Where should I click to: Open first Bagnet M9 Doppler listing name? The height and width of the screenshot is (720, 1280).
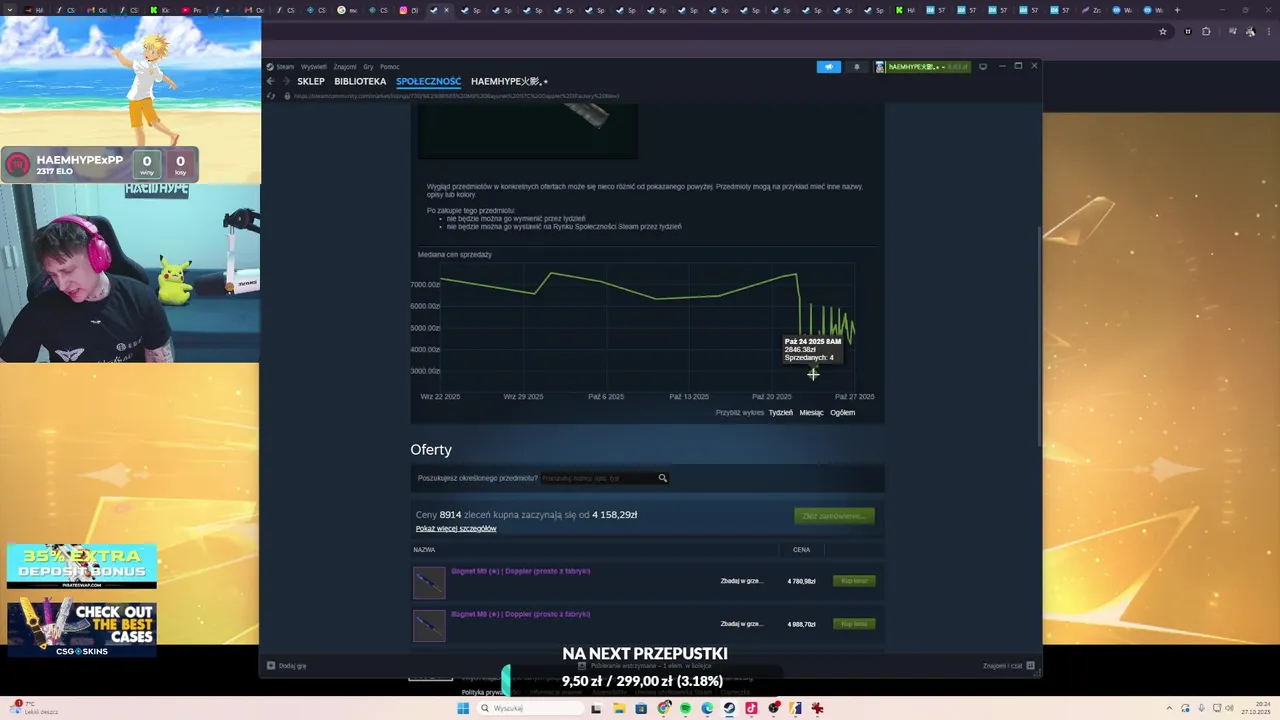(520, 571)
